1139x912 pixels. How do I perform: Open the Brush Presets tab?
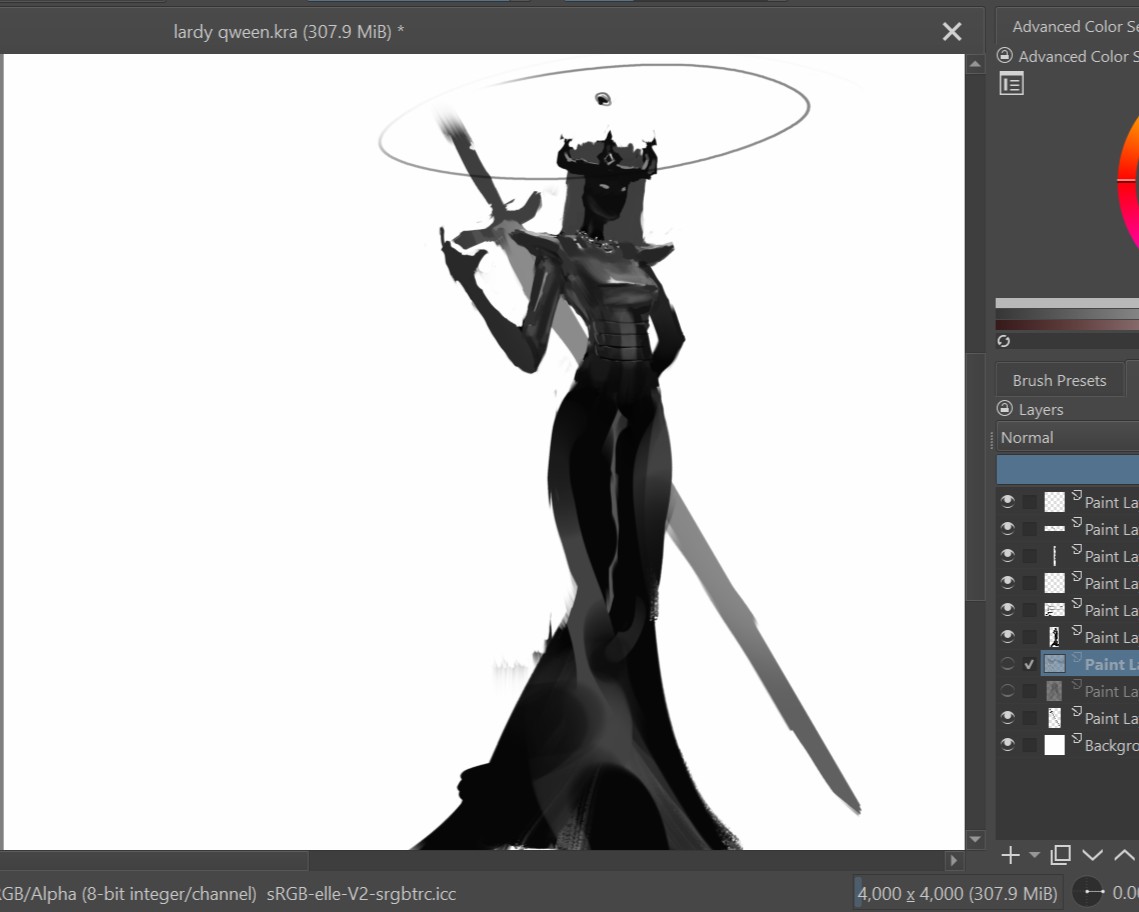click(x=1059, y=380)
